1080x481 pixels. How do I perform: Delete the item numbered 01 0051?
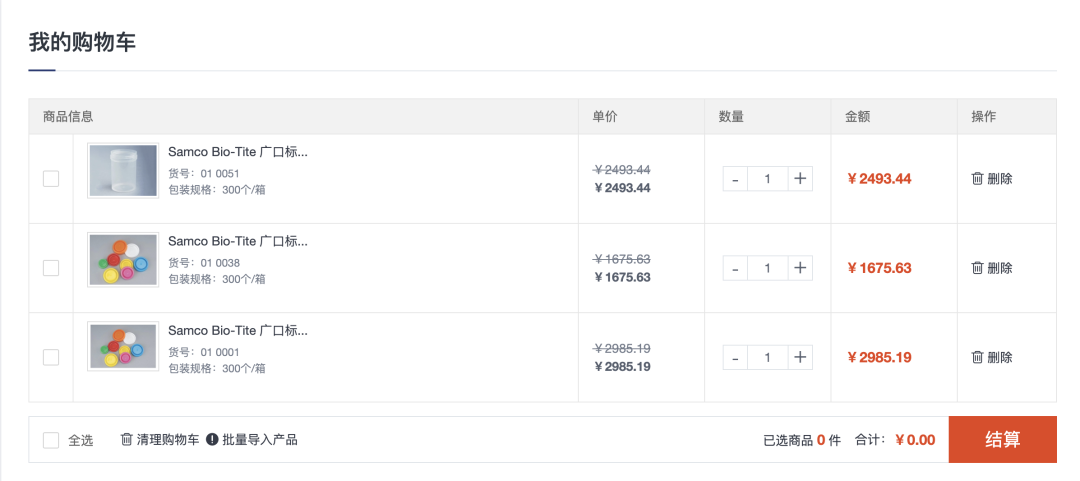991,179
